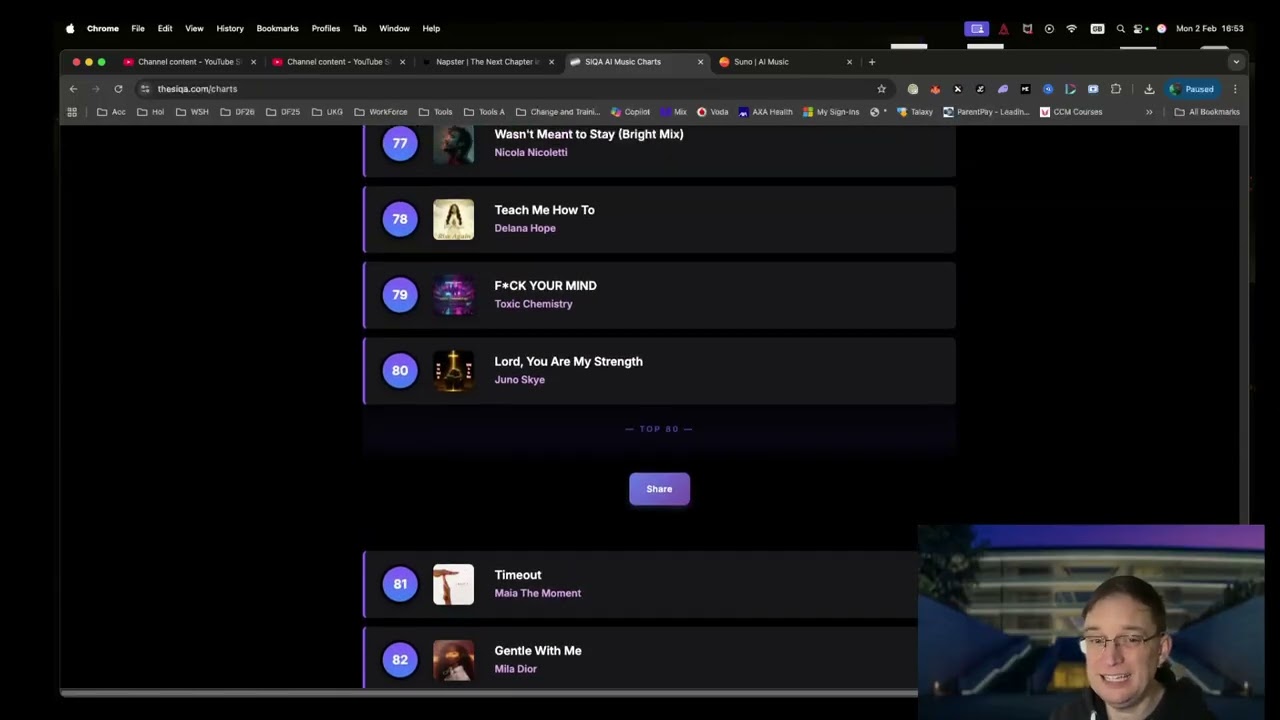1280x720 pixels.
Task: Open the Bookmarks menu in menu bar
Action: 277,29
